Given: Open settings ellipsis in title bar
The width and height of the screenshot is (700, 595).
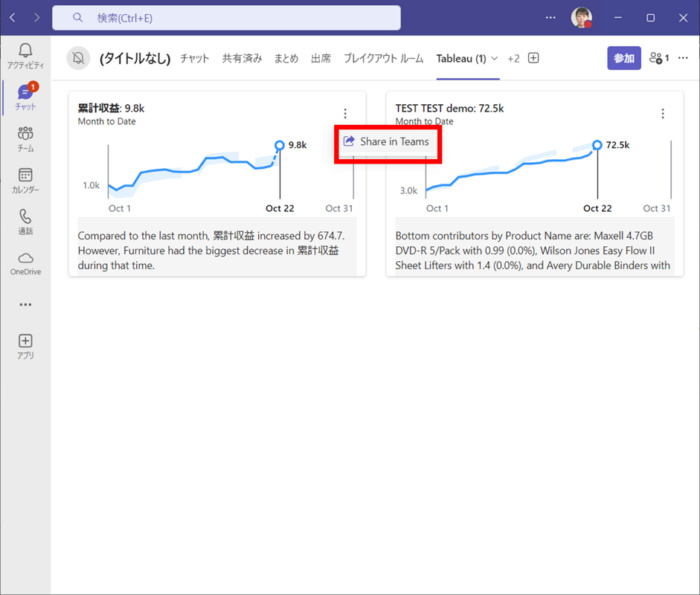Looking at the screenshot, I should click(x=550, y=17).
